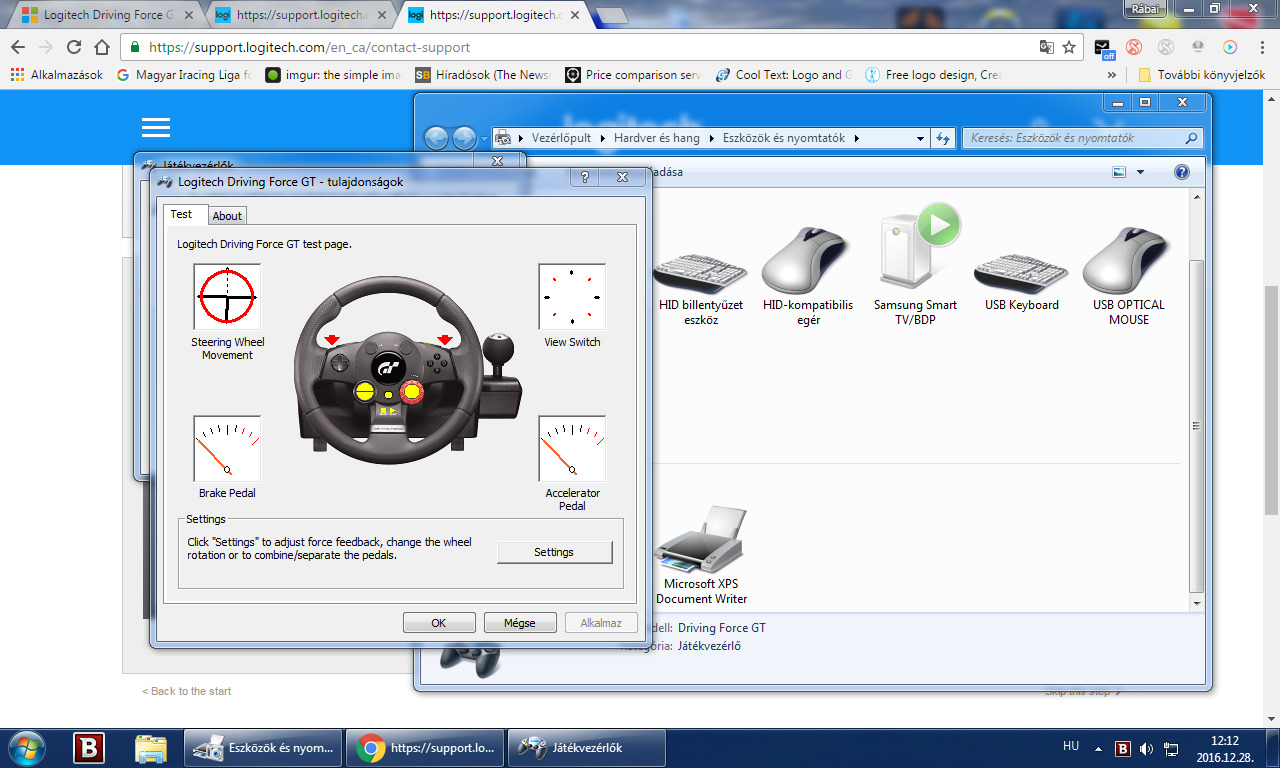
Task: Click the help question-mark button in properties dialog
Action: coord(585,177)
